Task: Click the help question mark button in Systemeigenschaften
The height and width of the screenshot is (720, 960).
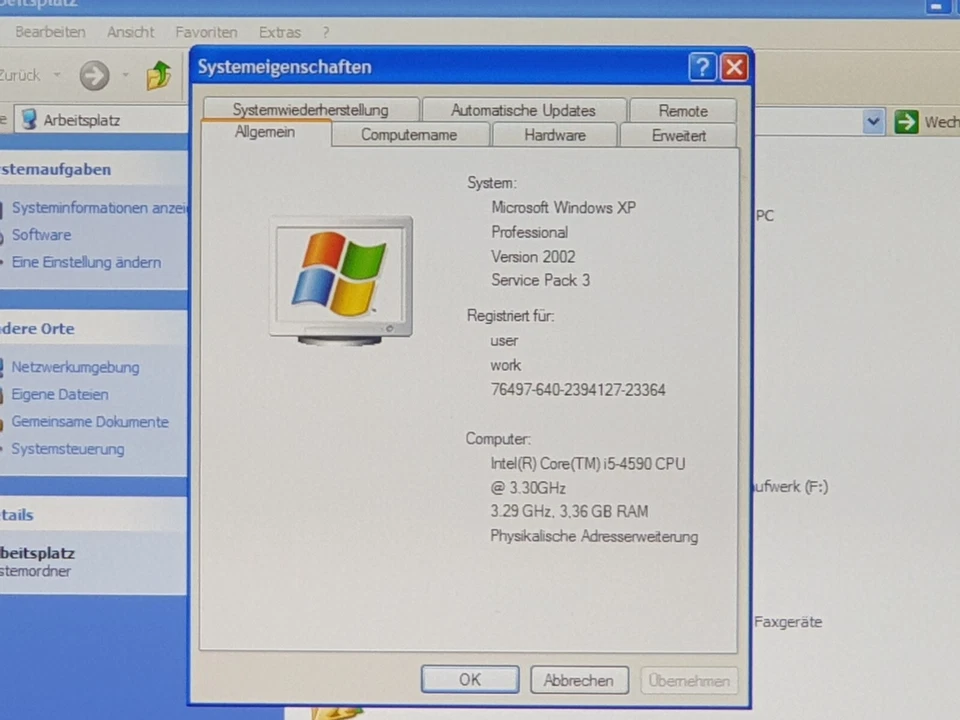Action: [x=702, y=67]
